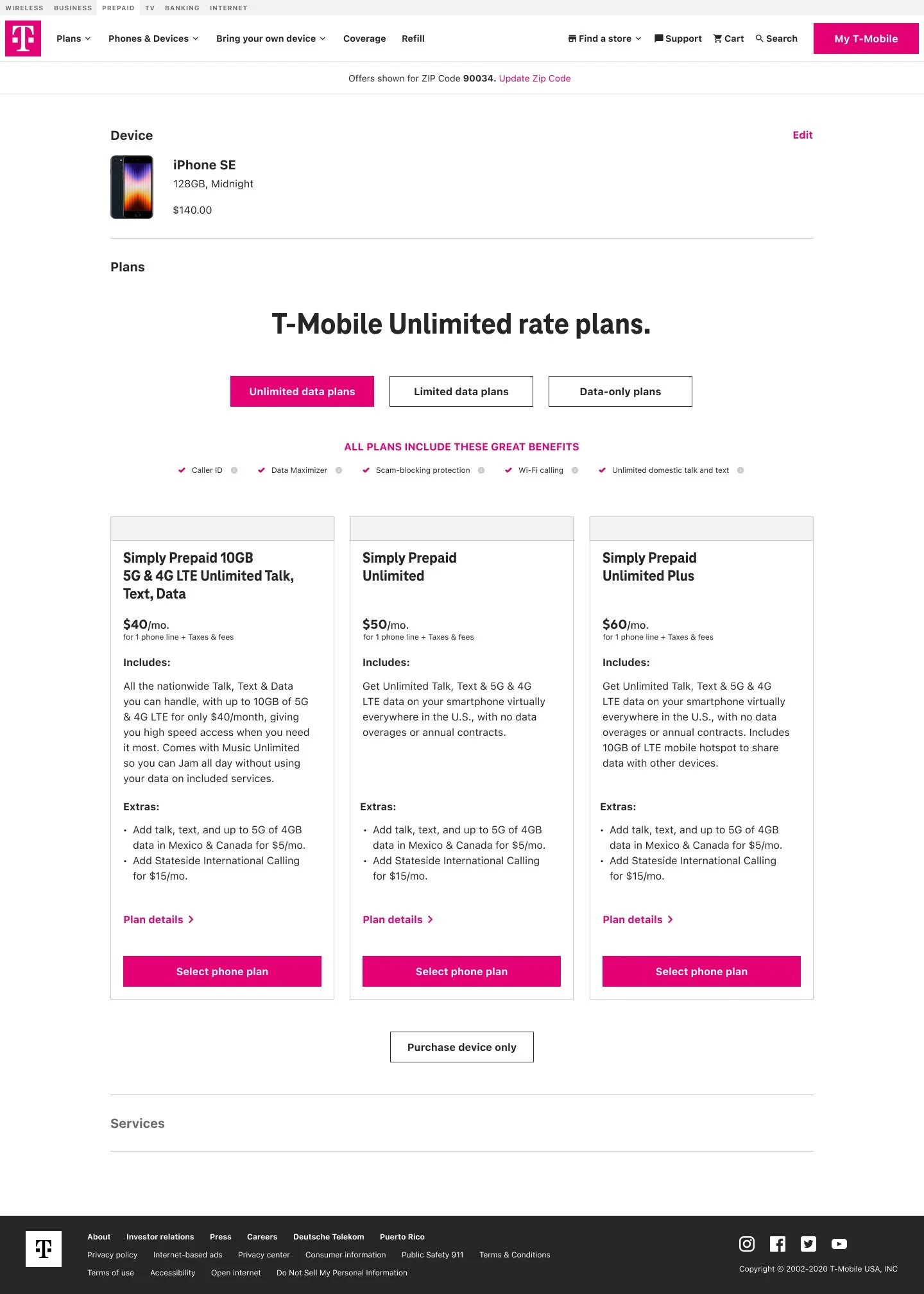Open the Instagram icon in the footer
The width and height of the screenshot is (924, 1294).
click(x=747, y=1244)
